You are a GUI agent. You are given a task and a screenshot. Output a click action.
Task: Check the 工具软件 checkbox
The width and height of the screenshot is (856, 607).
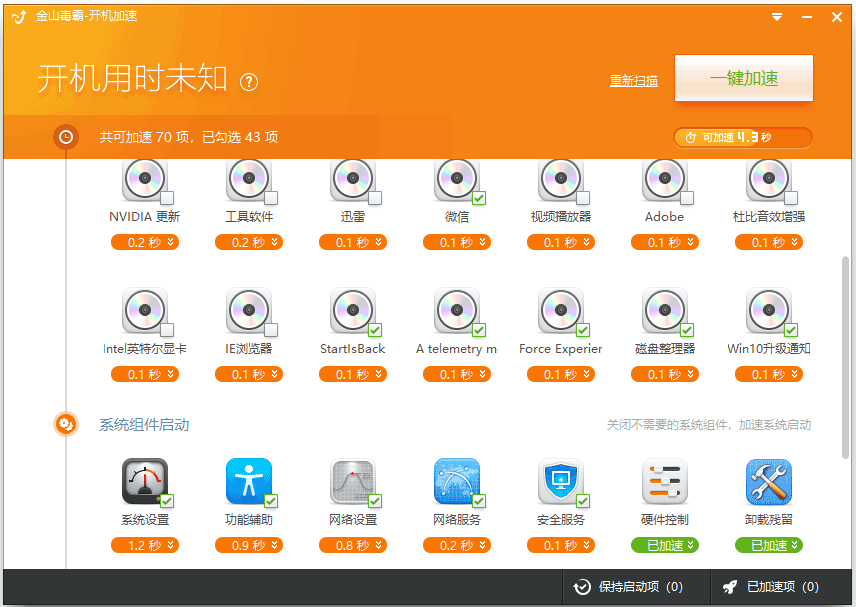[x=271, y=198]
